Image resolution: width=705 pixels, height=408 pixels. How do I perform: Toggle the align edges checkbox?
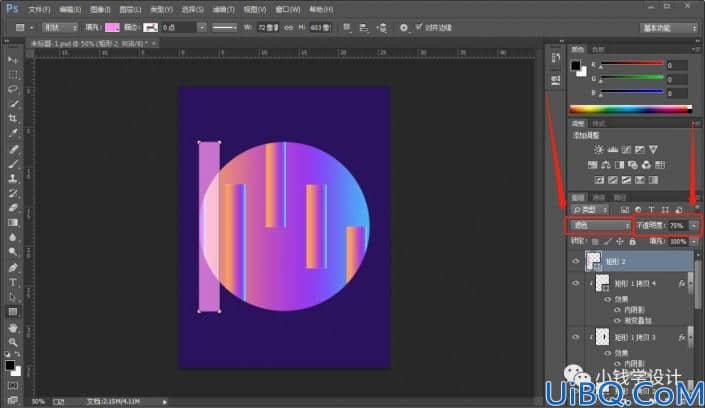(x=419, y=27)
